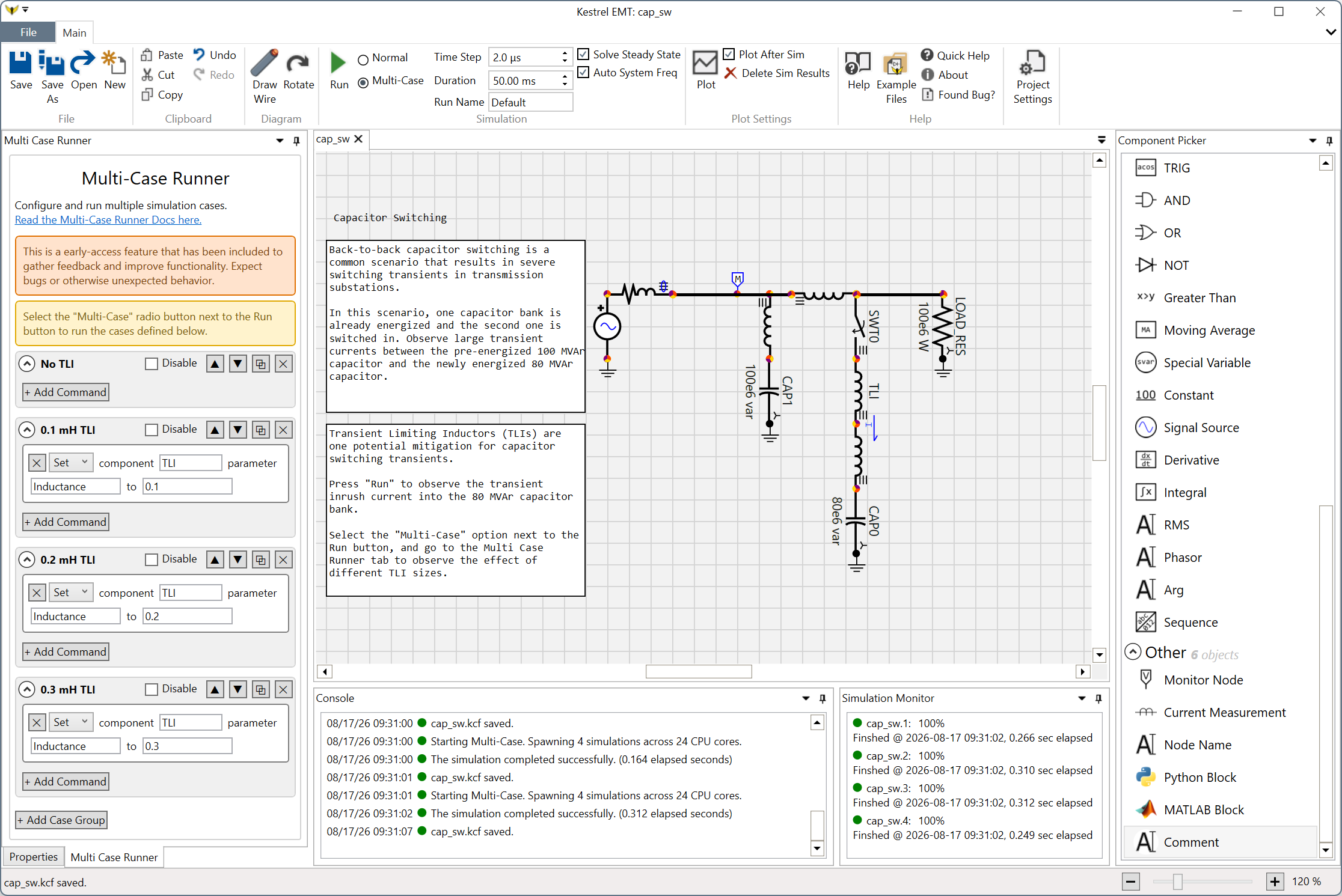The image size is (1342, 896).
Task: Duplicate the 0.1 mH TLI case
Action: tap(261, 430)
